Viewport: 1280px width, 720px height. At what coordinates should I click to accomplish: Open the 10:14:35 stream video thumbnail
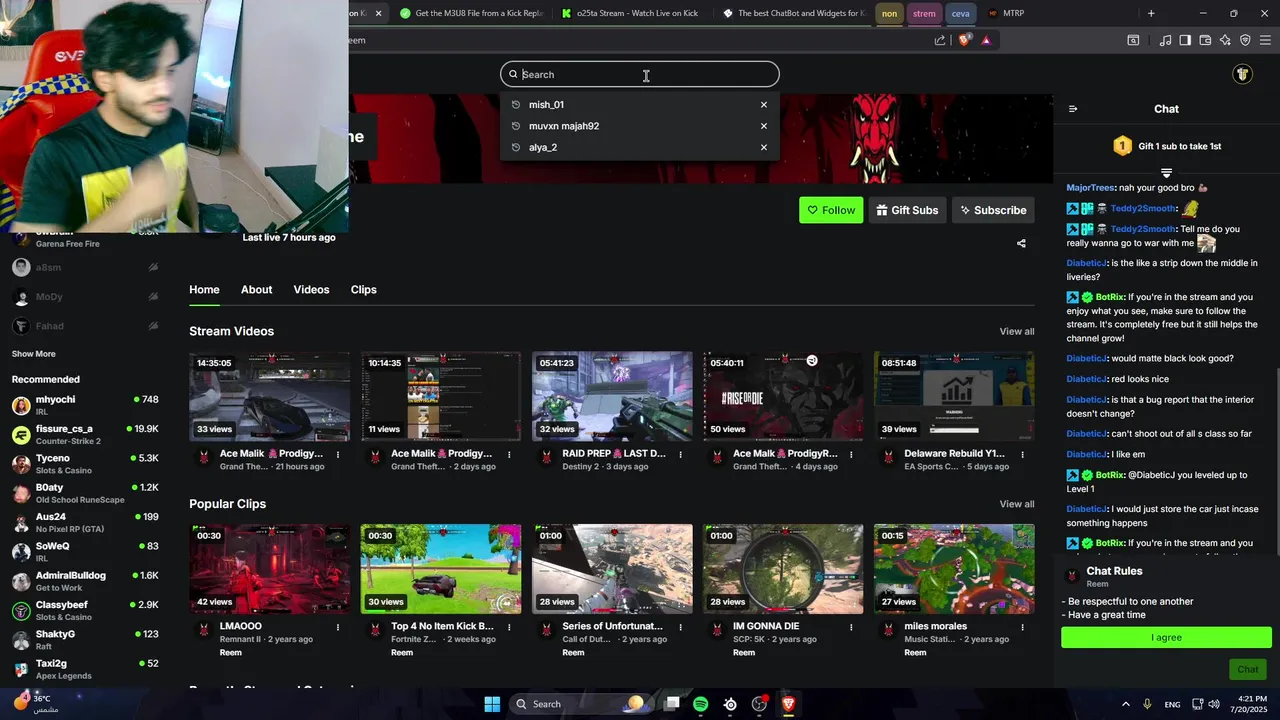pyautogui.click(x=441, y=396)
